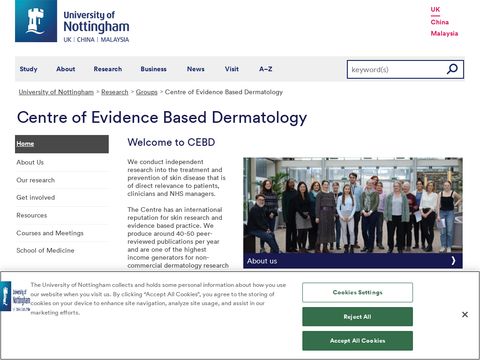This screenshot has width=480, height=360.
Task: Click Accept All Cookies
Action: tap(357, 341)
